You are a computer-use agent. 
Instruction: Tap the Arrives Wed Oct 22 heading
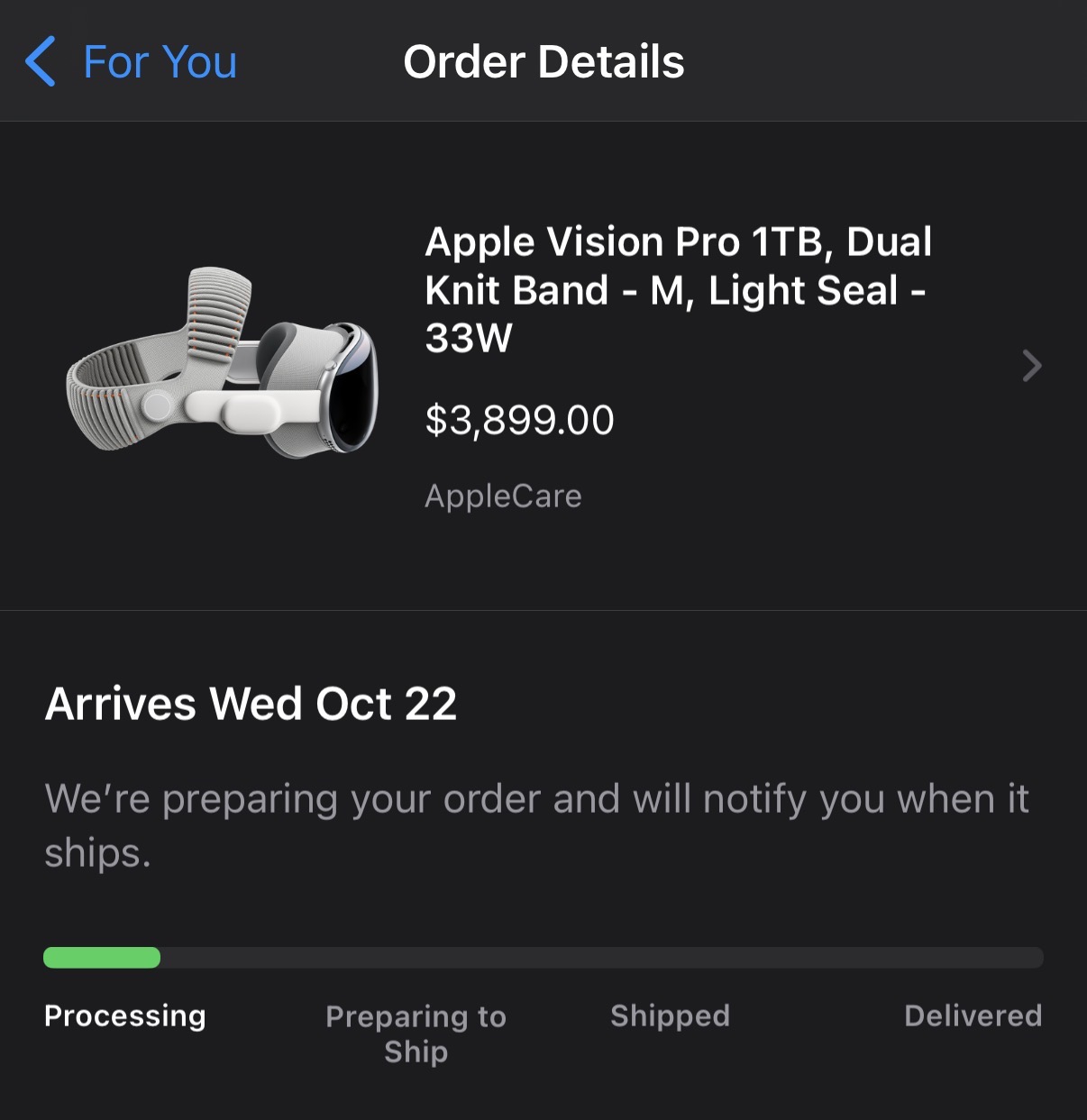[x=251, y=704]
